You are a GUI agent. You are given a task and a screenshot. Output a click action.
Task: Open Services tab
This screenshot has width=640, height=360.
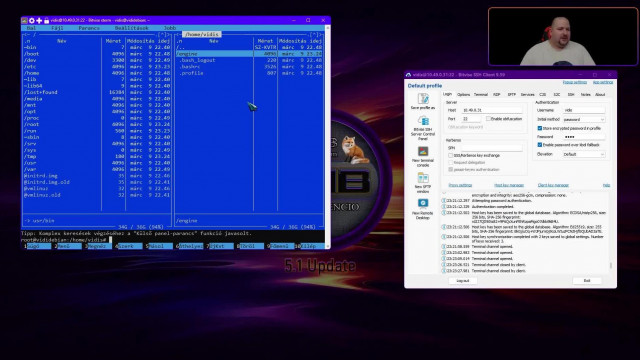[x=527, y=95]
